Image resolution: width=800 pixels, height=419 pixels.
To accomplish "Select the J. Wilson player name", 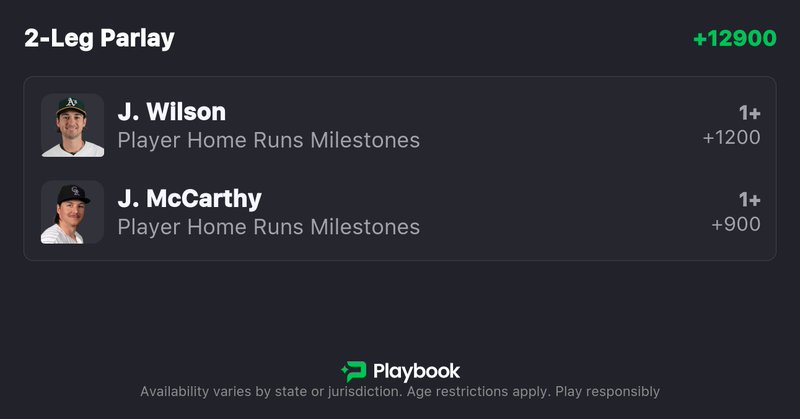I will click(x=171, y=111).
